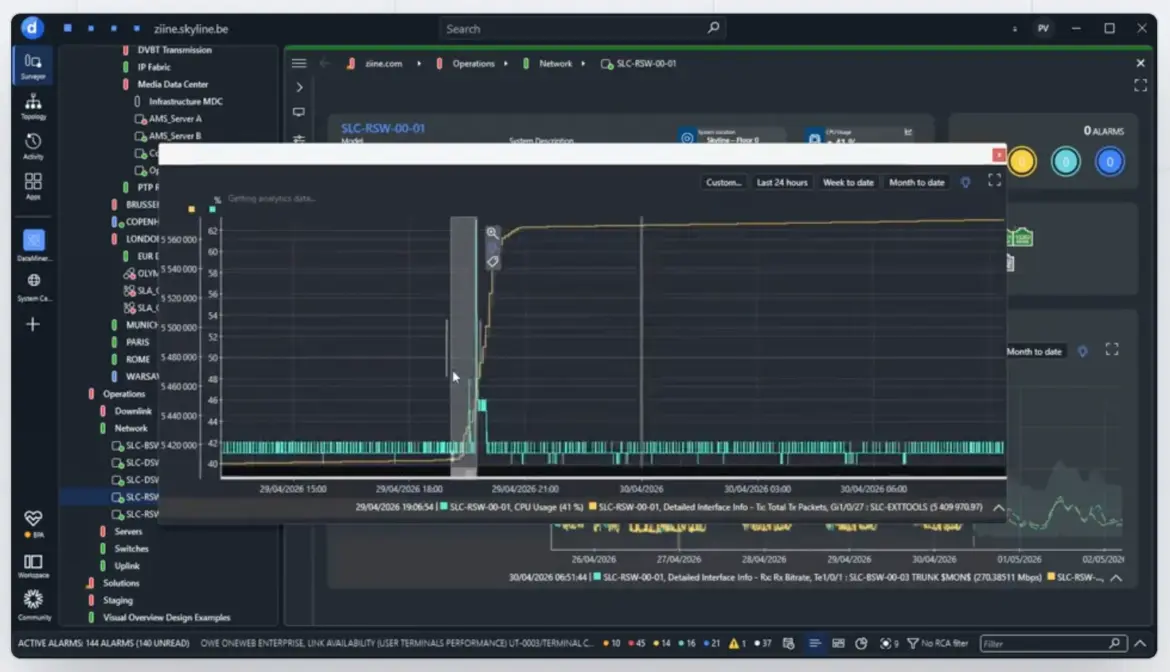Click the light bulb icon in the trend popup
Screen dimensions: 1170x672
966,182
